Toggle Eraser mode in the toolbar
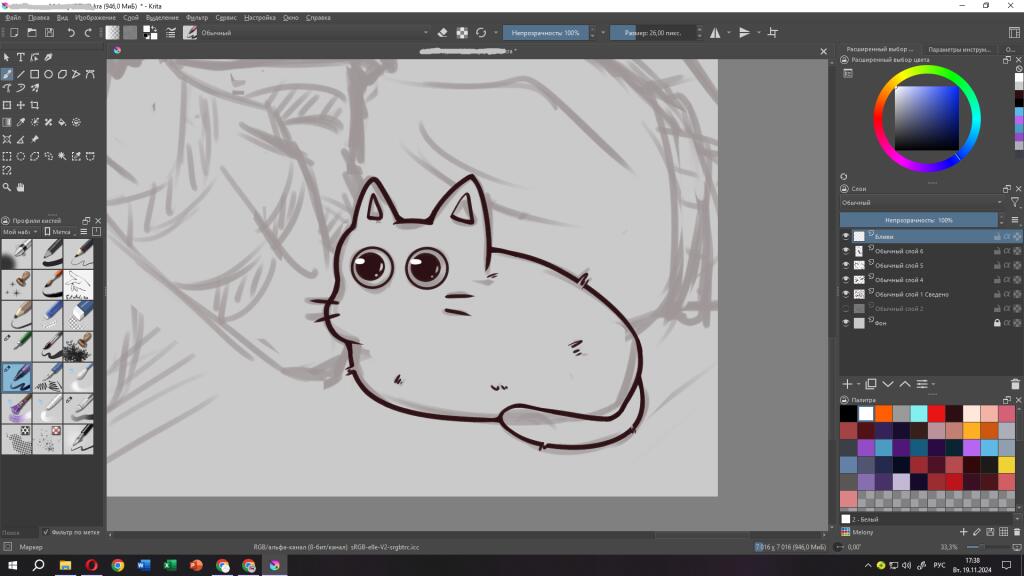The height and width of the screenshot is (576, 1024). coord(442,33)
